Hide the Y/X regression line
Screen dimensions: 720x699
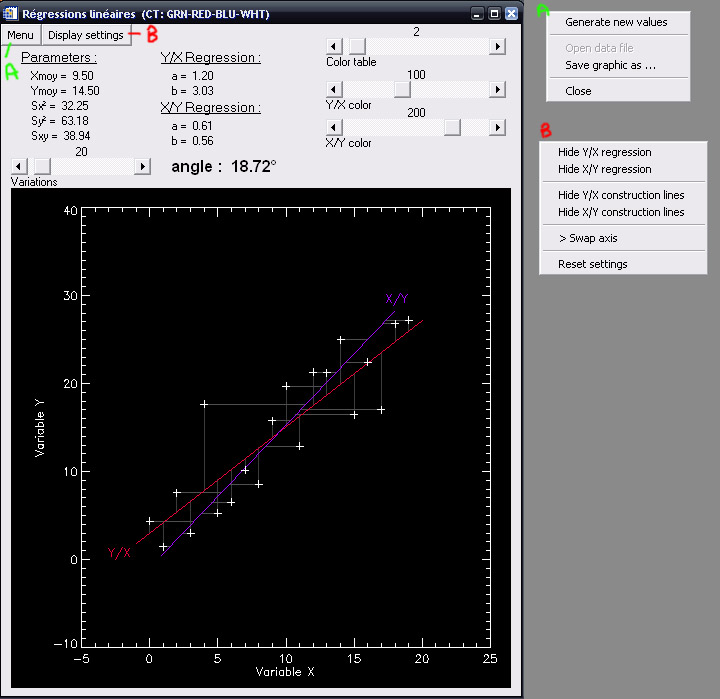(x=604, y=152)
